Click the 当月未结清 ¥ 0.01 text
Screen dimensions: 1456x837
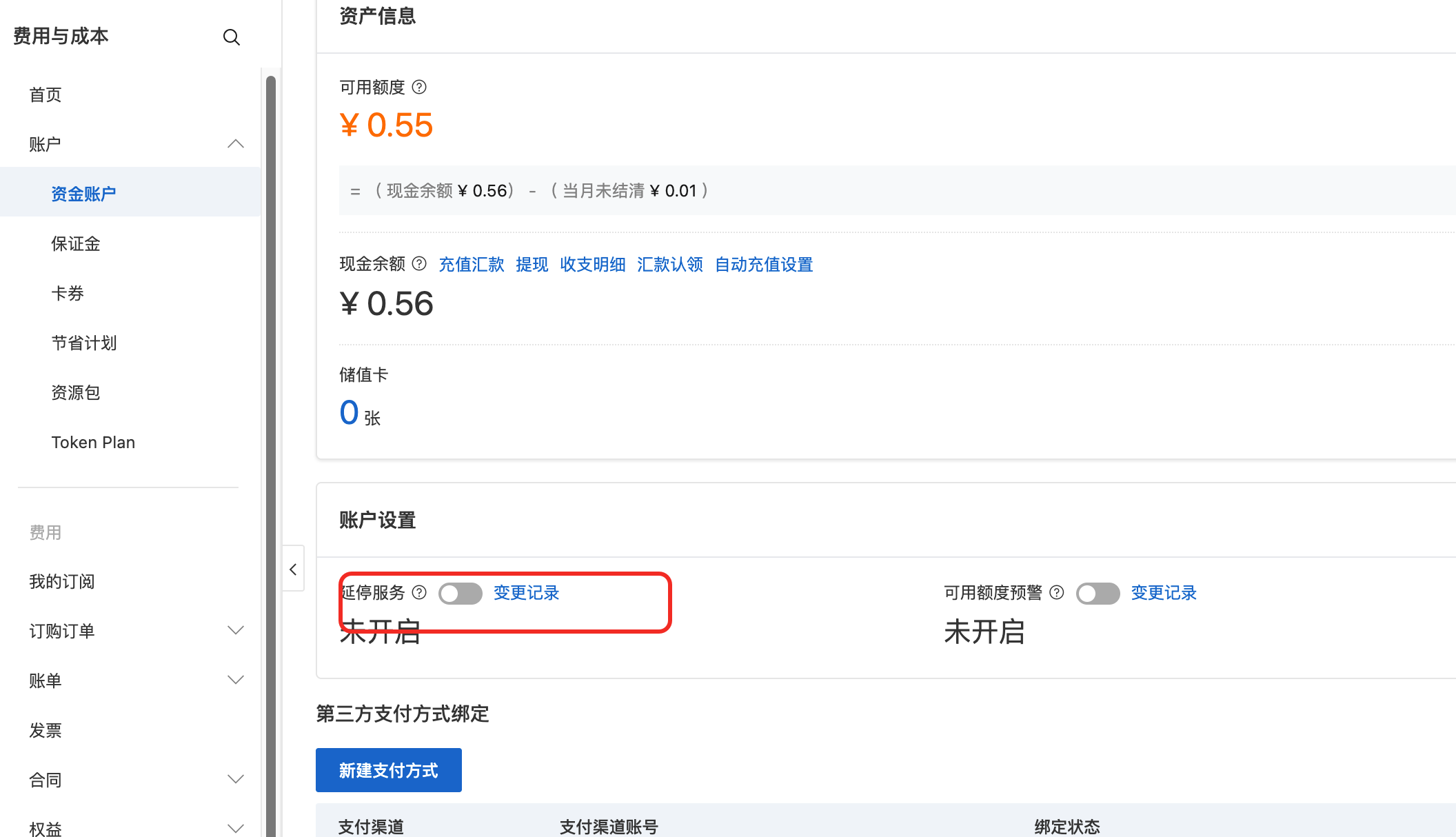(x=630, y=191)
